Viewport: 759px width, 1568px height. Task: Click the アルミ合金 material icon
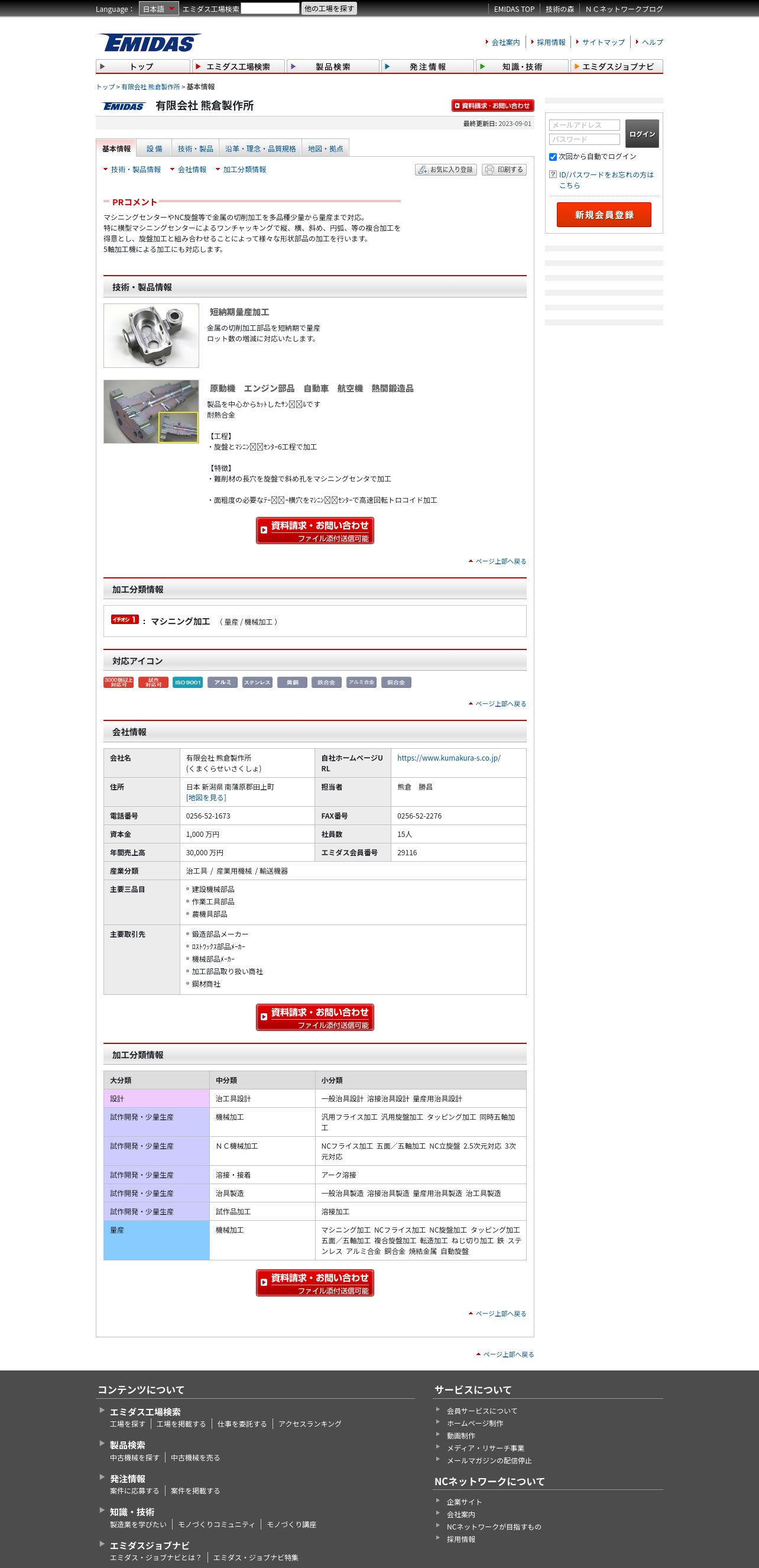[x=361, y=683]
